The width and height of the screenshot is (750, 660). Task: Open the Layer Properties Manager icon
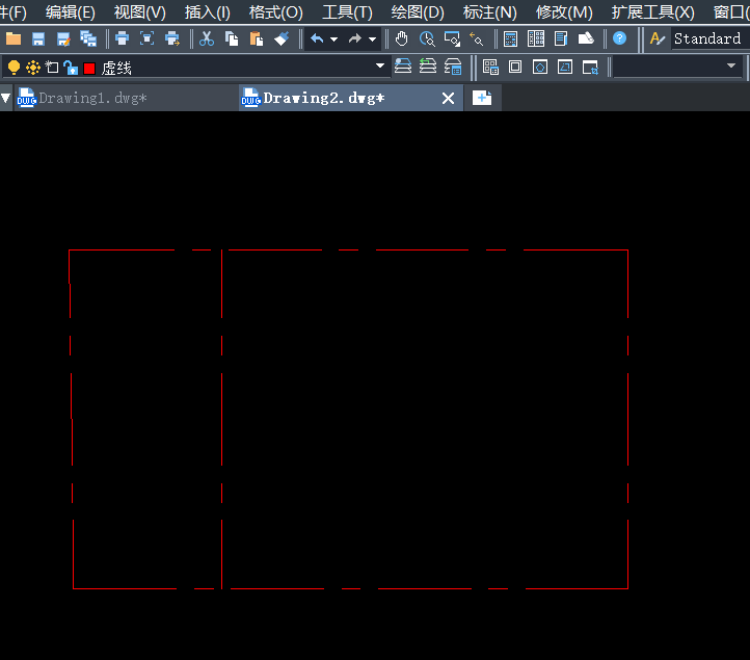click(452, 66)
